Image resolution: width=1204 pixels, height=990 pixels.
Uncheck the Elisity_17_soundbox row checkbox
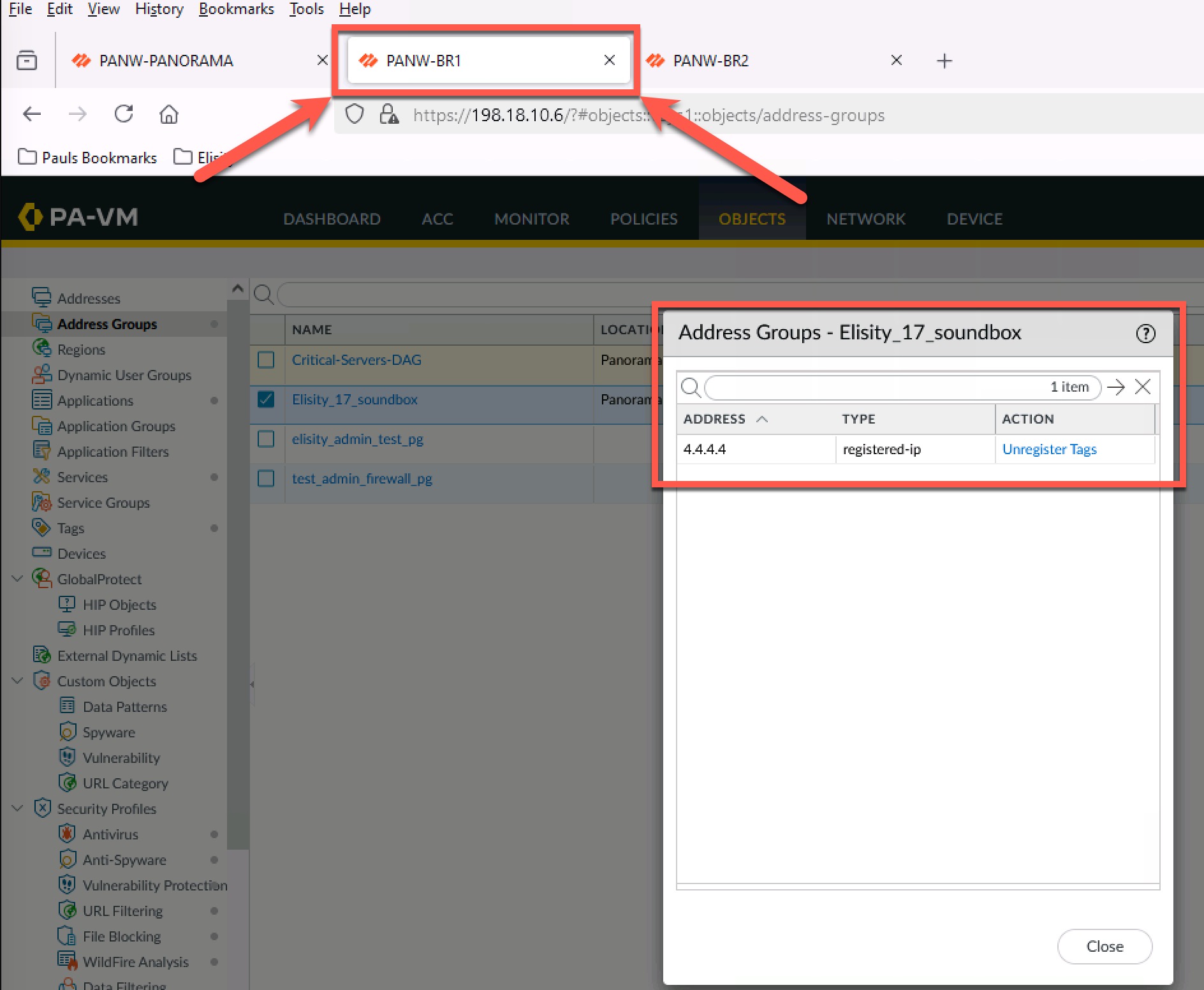(x=266, y=399)
